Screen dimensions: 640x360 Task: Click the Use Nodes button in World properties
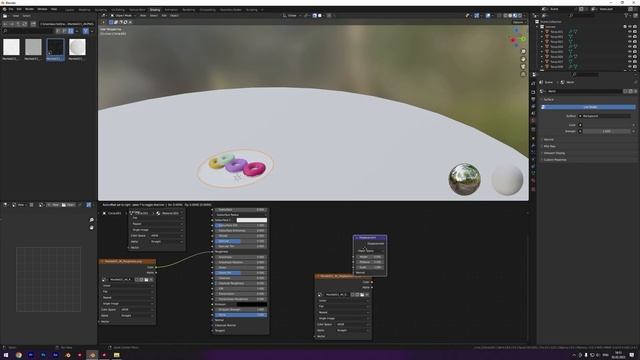[x=588, y=107]
